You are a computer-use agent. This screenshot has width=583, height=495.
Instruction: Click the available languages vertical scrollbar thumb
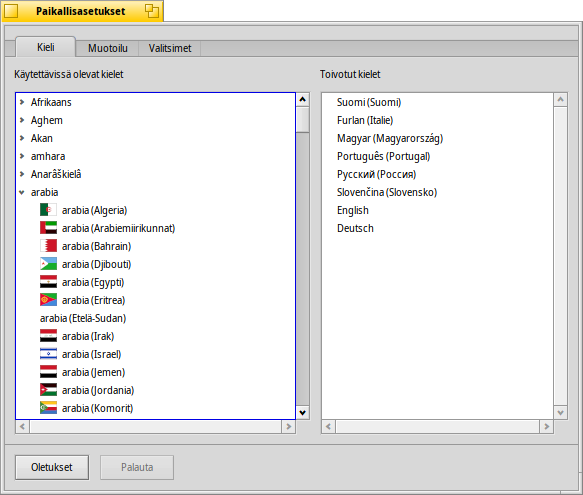coord(303,120)
